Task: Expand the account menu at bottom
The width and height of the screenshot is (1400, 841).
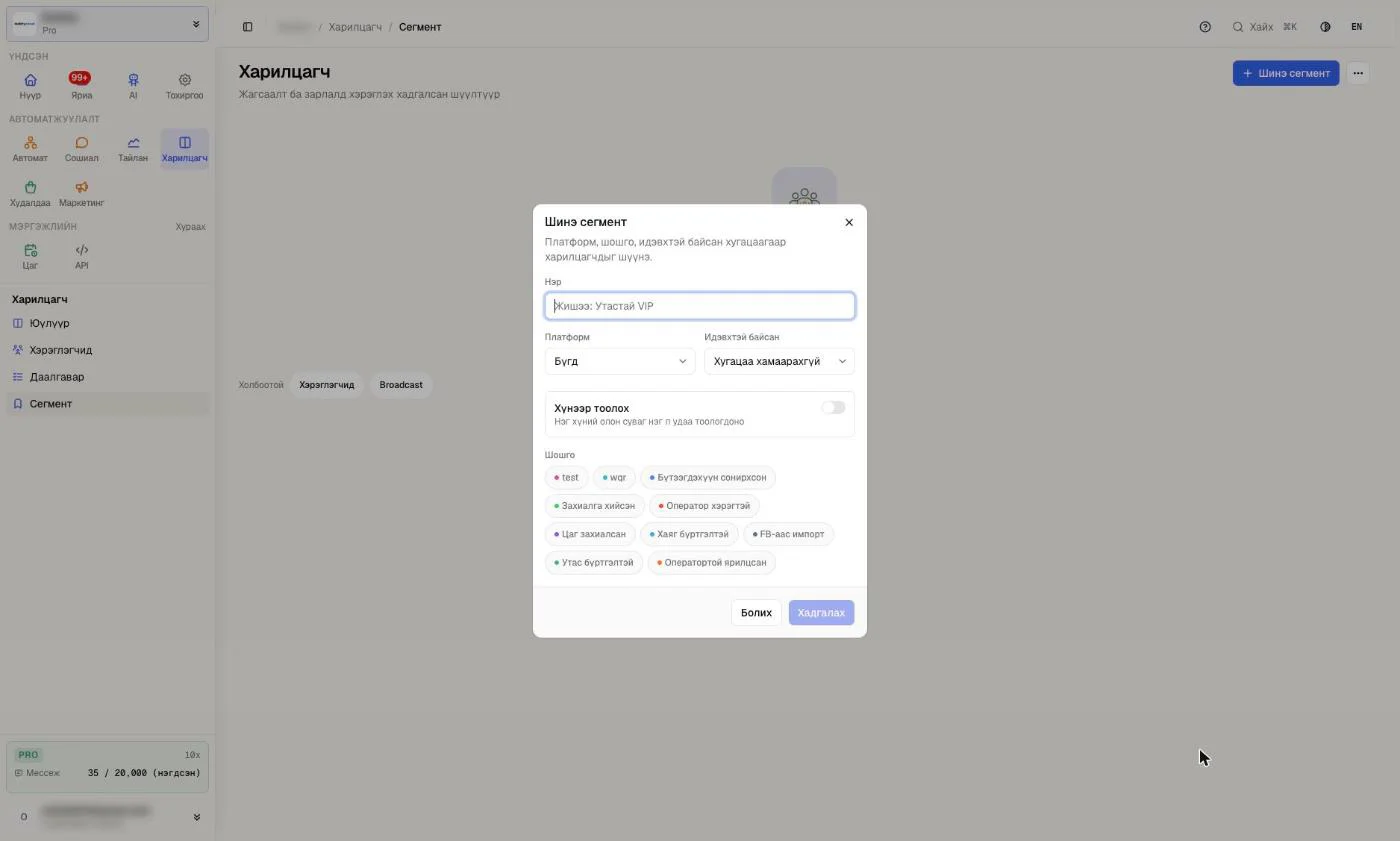Action: click(107, 817)
